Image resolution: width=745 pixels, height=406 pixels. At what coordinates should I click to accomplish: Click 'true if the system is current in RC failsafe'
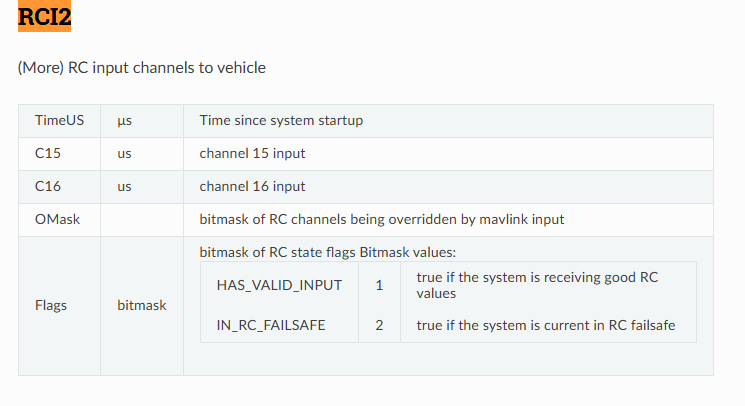click(546, 325)
